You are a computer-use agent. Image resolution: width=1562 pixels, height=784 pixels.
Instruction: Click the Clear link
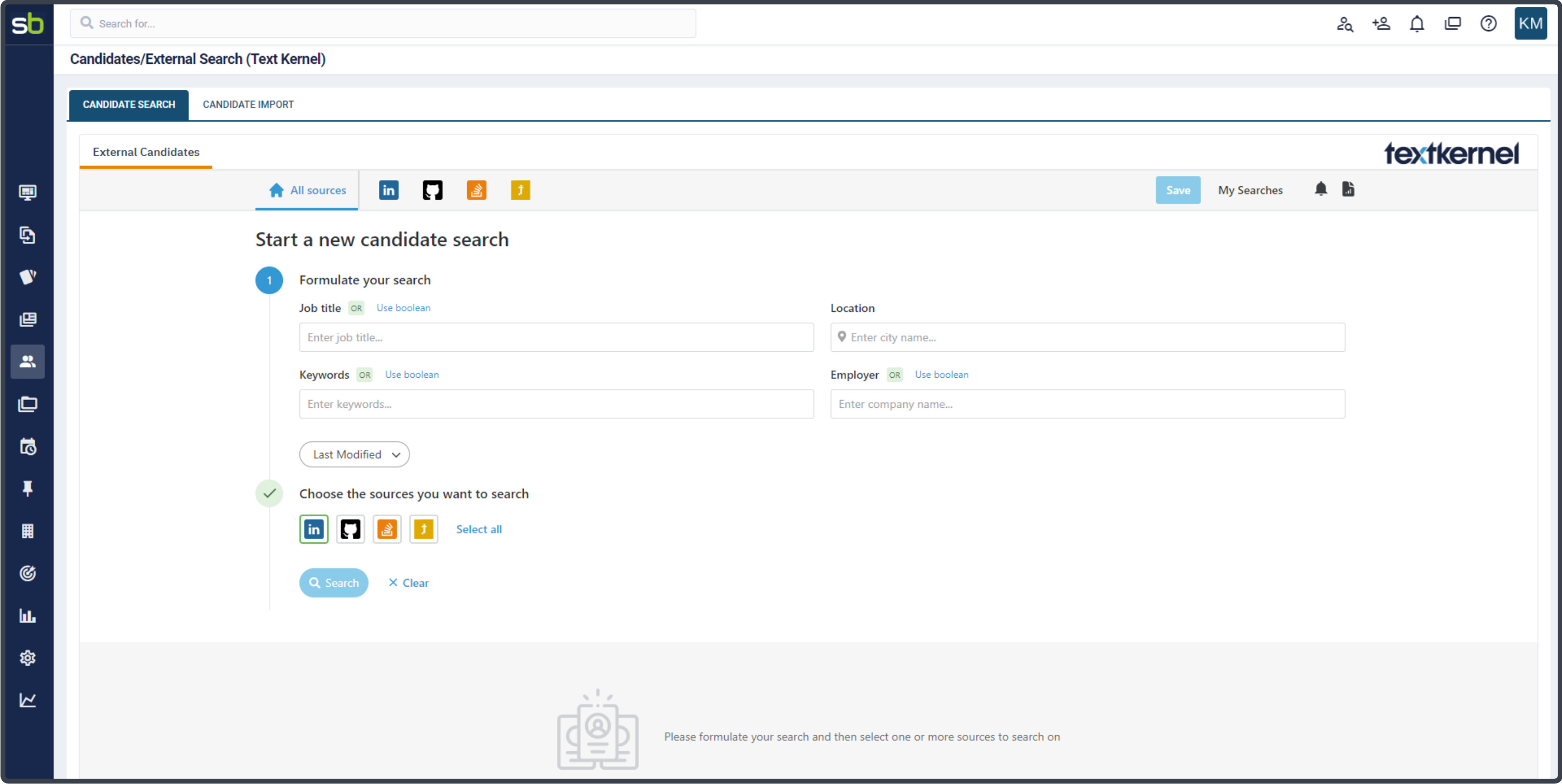(x=408, y=583)
